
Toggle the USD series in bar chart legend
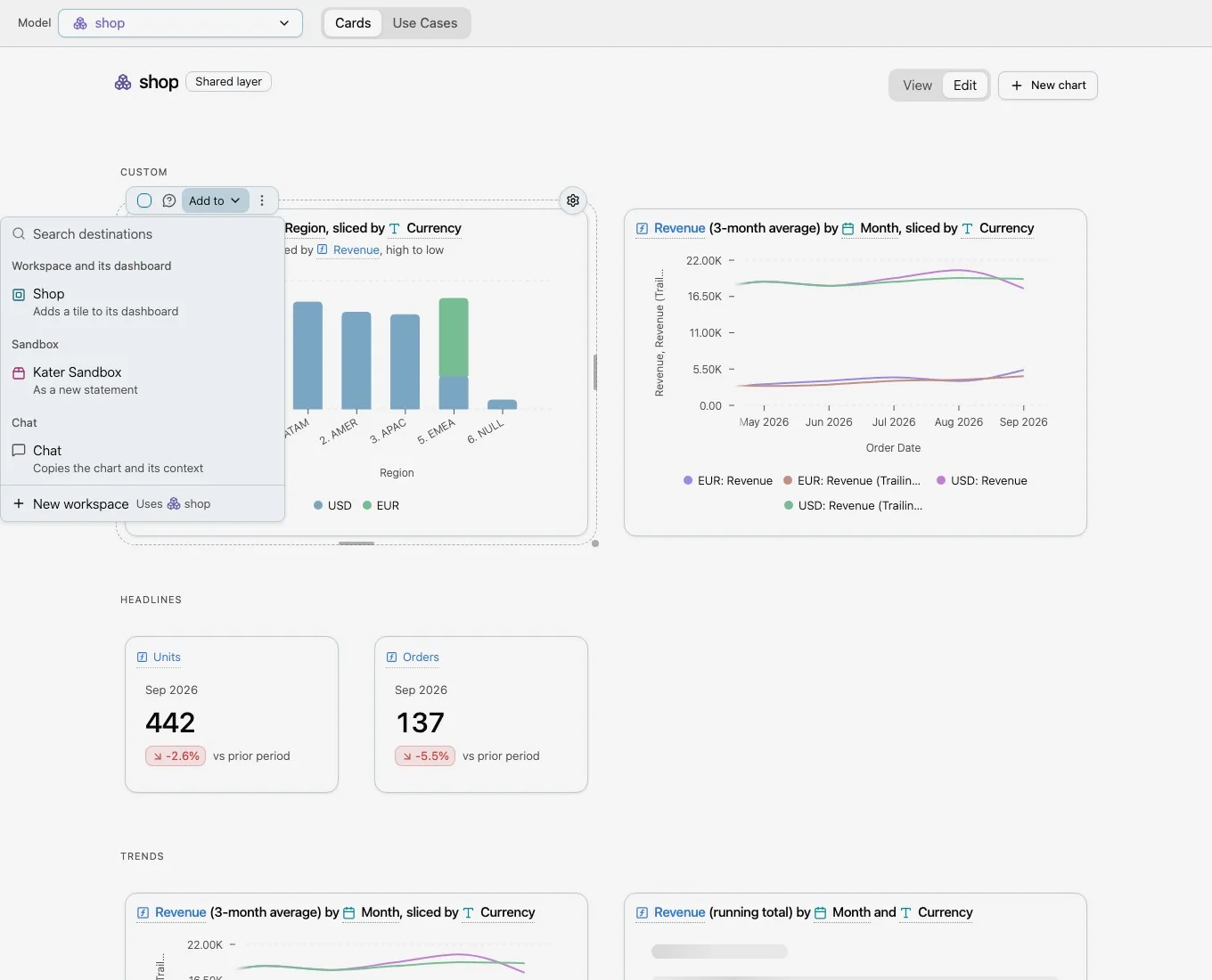click(332, 505)
